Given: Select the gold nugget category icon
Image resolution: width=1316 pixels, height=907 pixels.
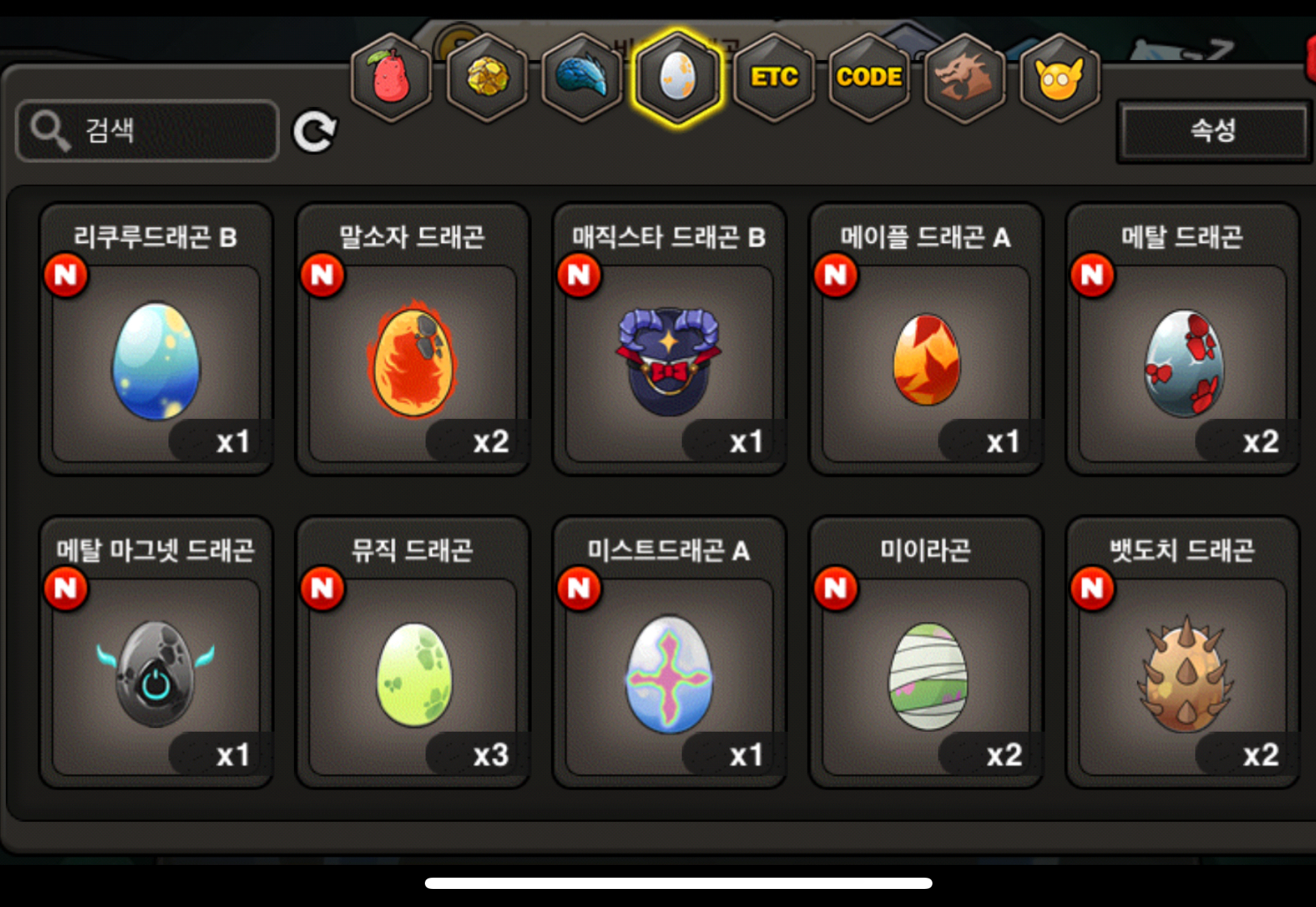Looking at the screenshot, I should [x=487, y=77].
